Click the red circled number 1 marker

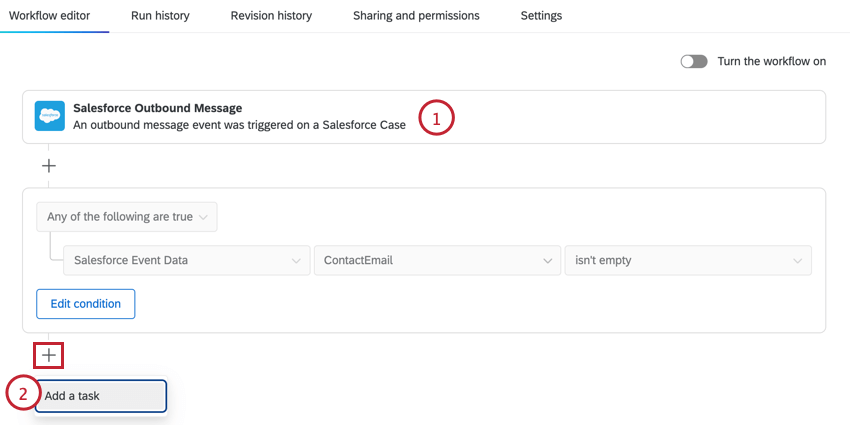click(436, 117)
